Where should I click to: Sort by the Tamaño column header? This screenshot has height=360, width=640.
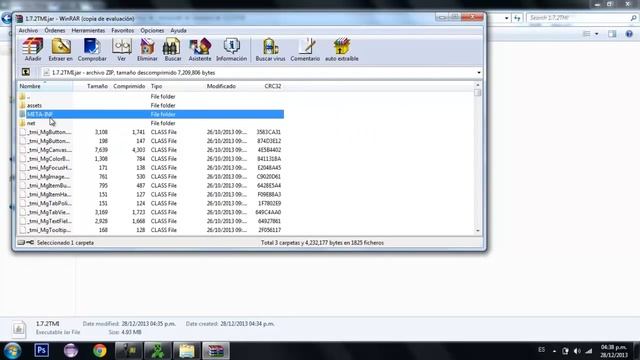(92, 86)
